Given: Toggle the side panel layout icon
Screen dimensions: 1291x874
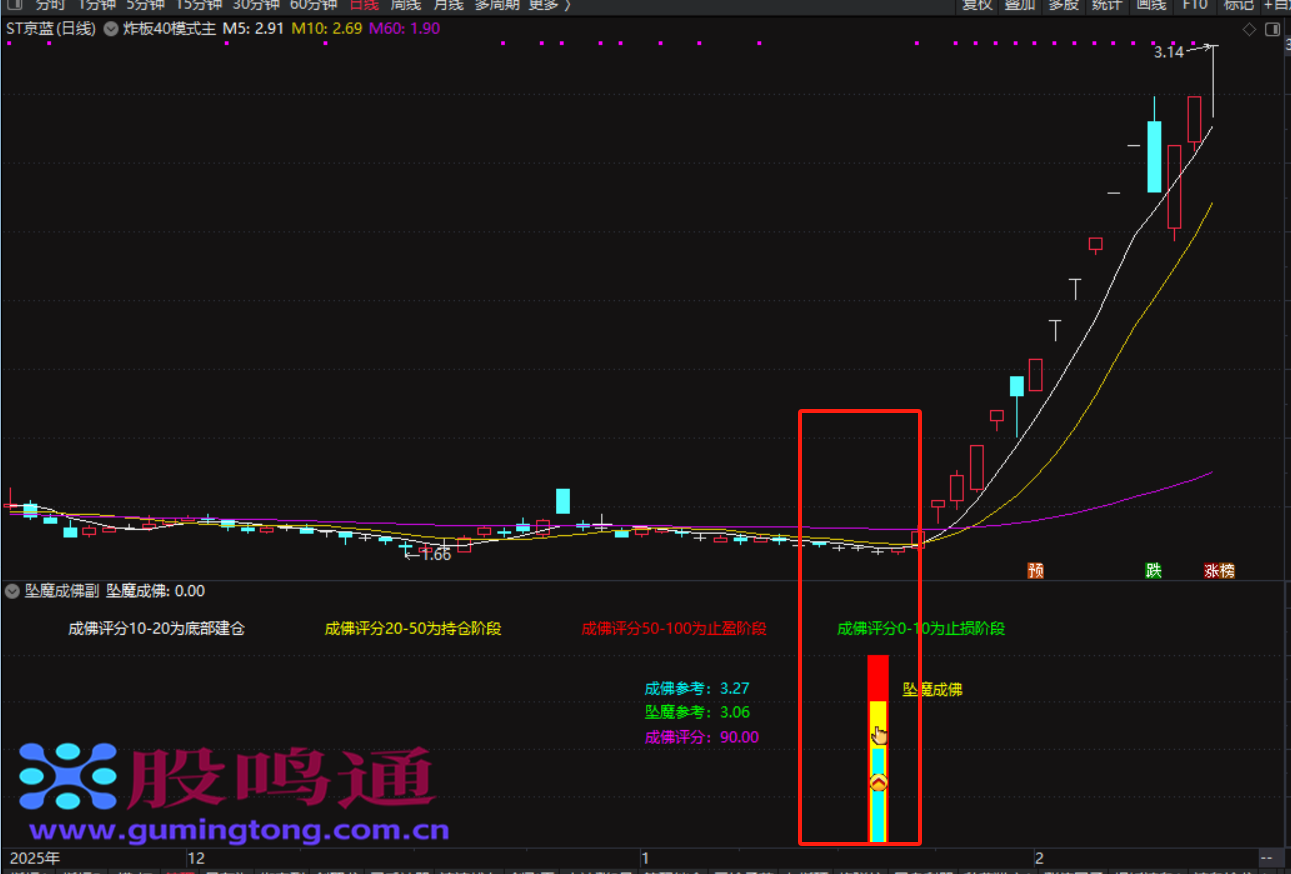Looking at the screenshot, I should pos(1271,29).
